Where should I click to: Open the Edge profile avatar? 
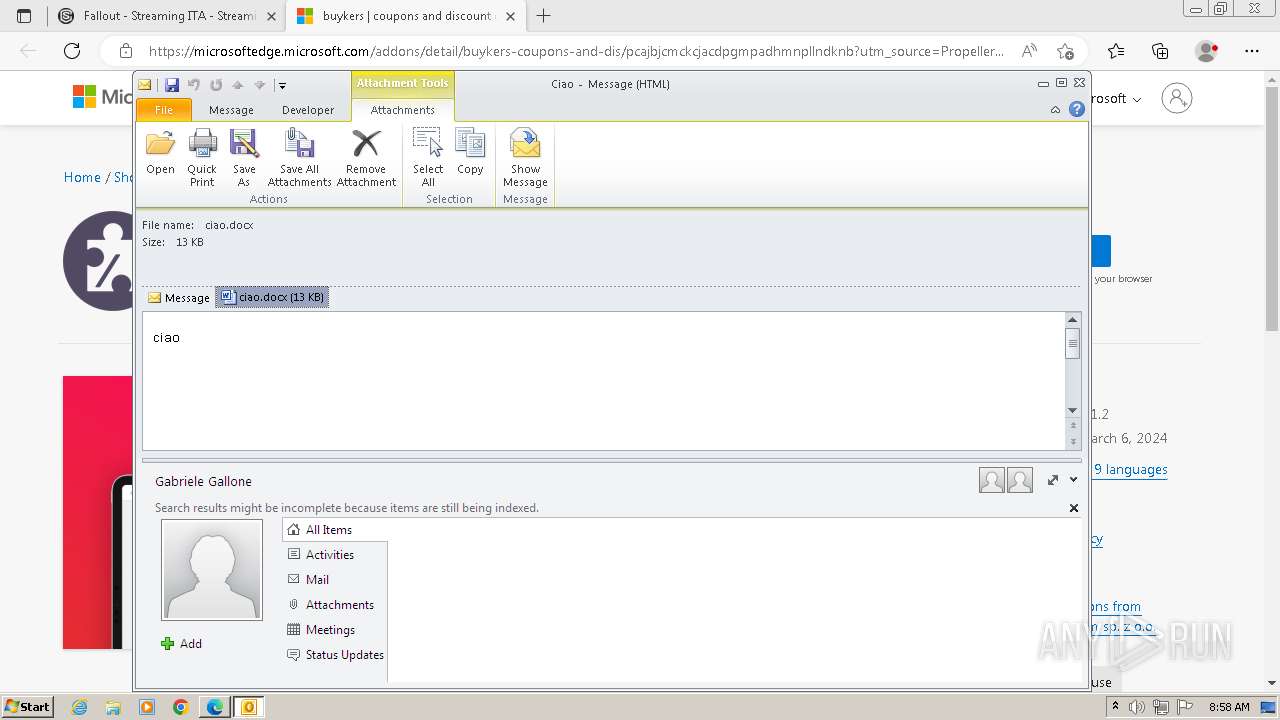pos(1207,51)
